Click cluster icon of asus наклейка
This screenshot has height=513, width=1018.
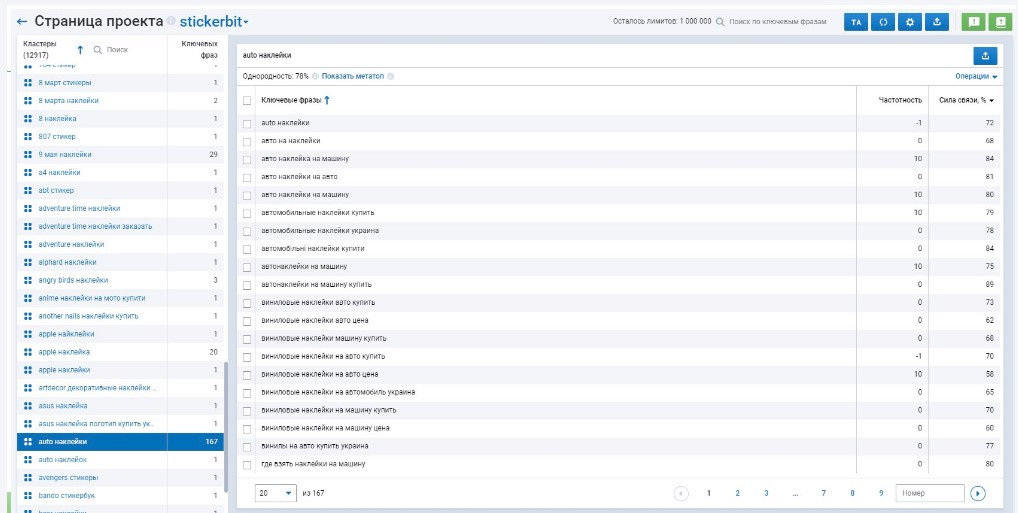point(27,405)
